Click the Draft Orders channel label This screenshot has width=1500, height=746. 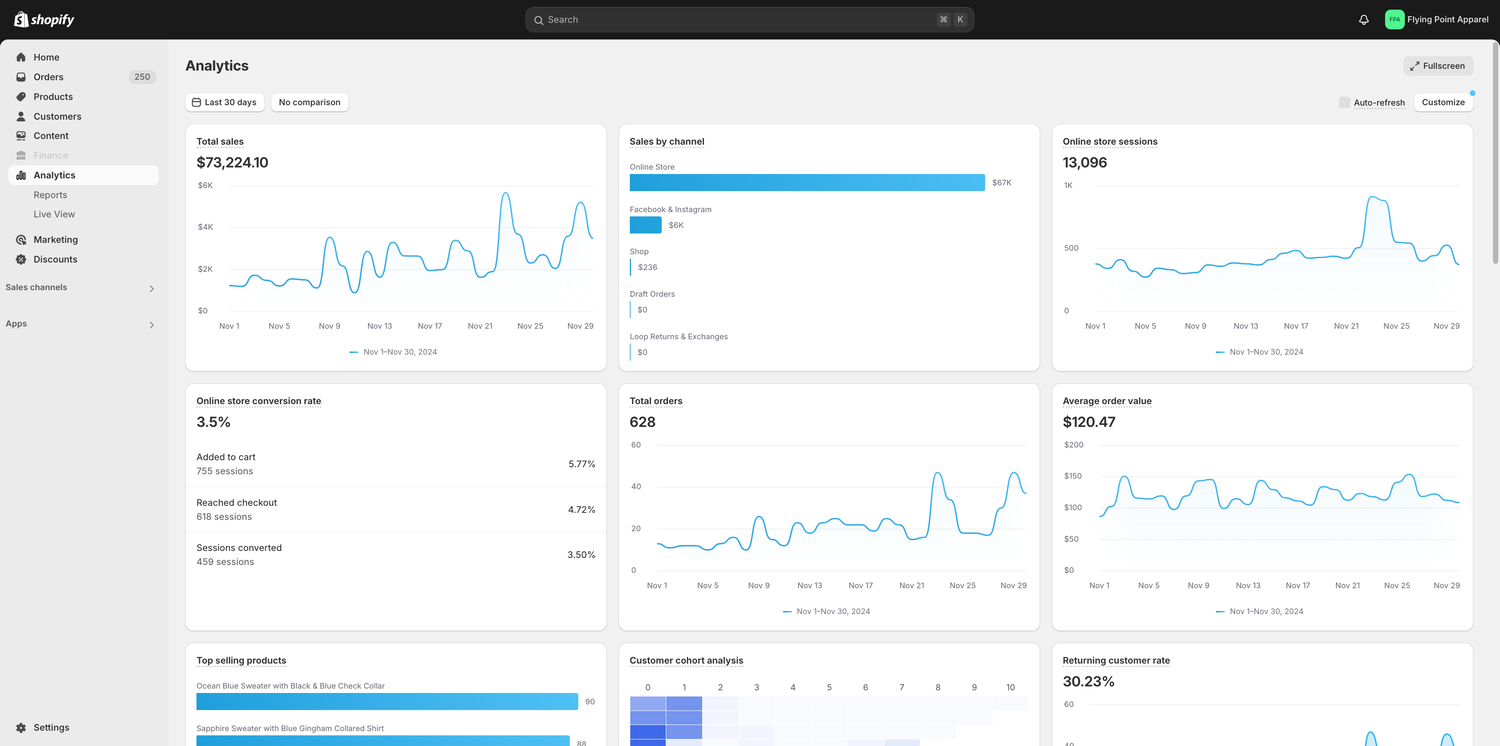[652, 294]
